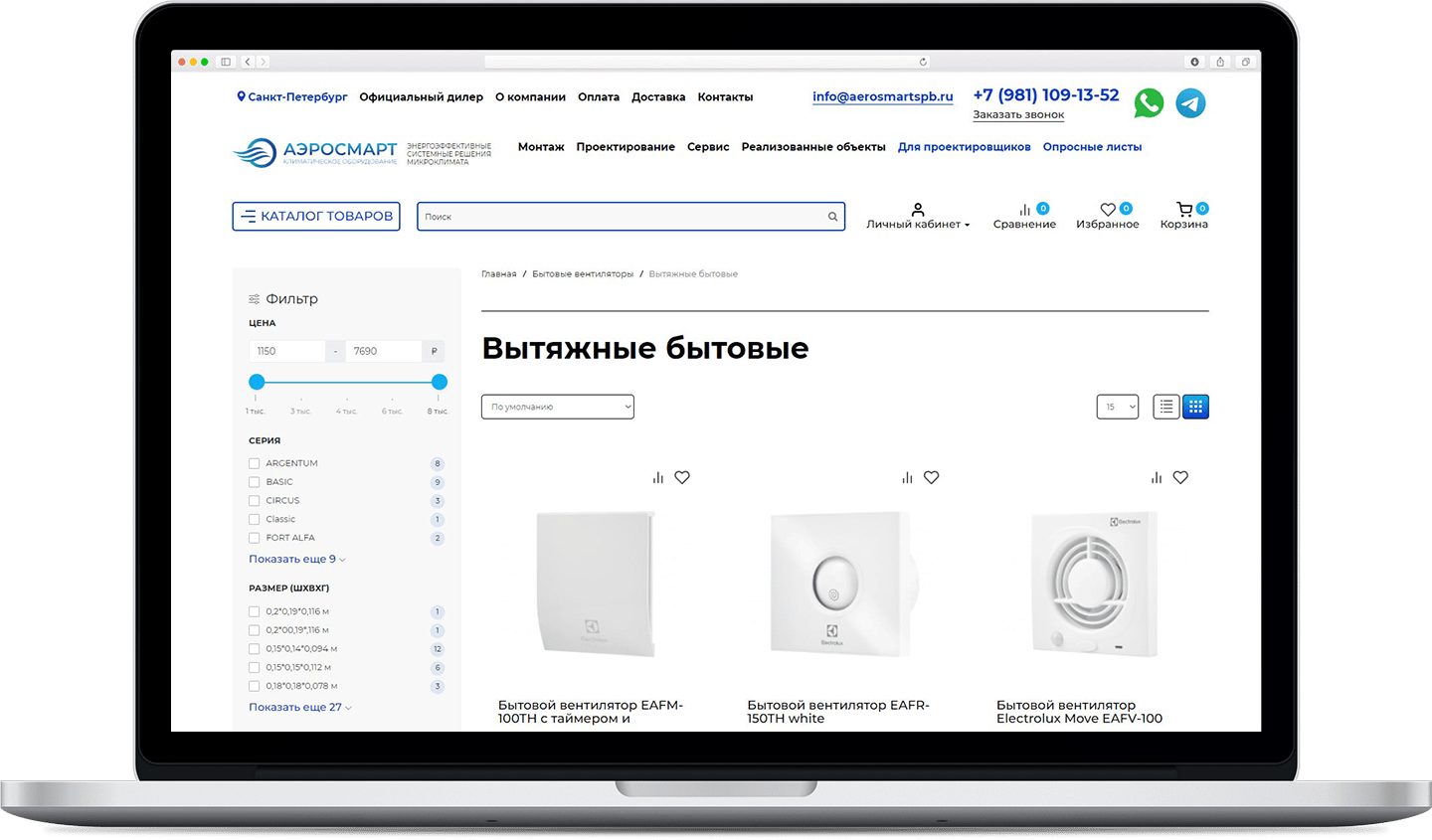Open browser tabs overview icon
This screenshot has width=1432, height=840.
click(x=1245, y=62)
